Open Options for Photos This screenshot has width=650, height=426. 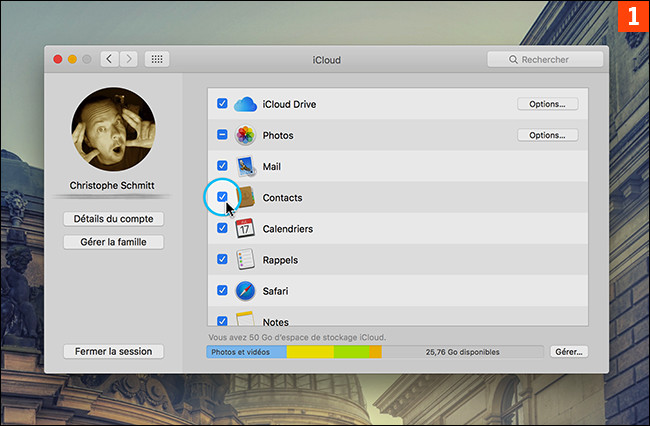coord(547,135)
